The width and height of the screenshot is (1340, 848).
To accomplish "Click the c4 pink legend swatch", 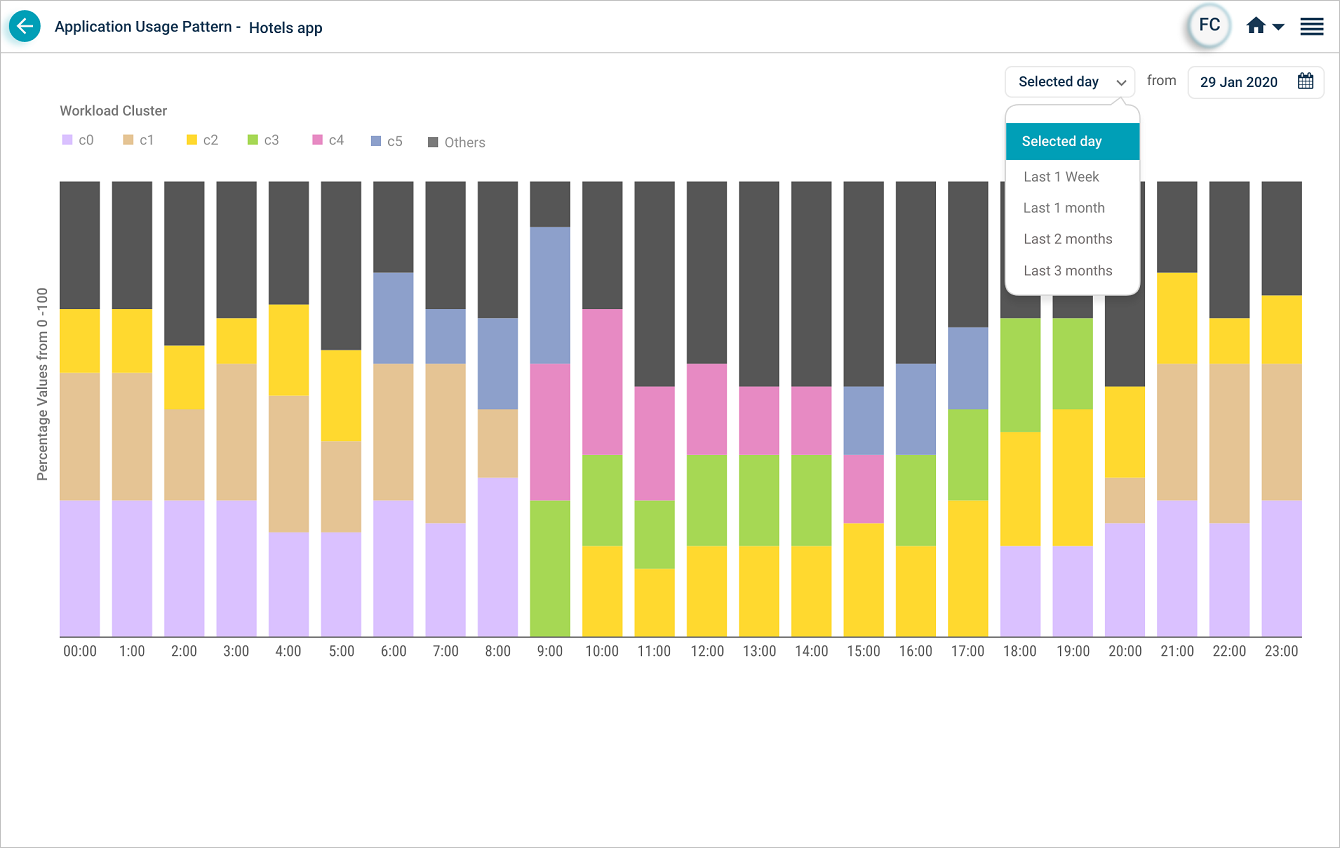I will [x=318, y=141].
